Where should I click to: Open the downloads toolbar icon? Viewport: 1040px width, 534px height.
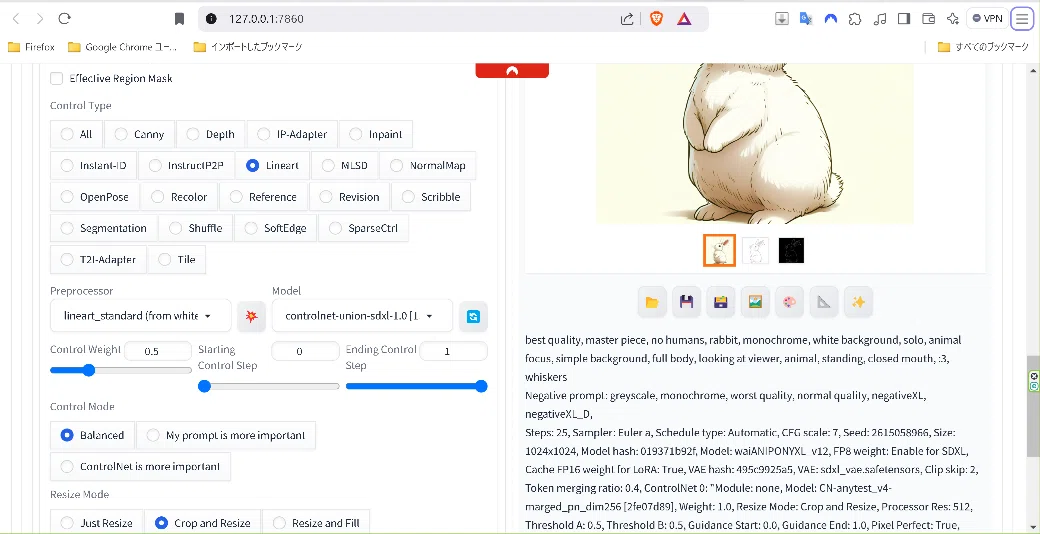point(782,19)
